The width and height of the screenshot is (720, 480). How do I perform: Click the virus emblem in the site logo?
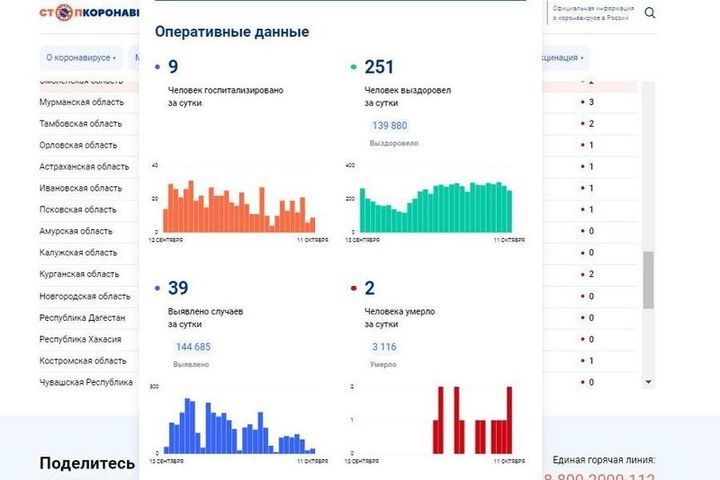(65, 14)
